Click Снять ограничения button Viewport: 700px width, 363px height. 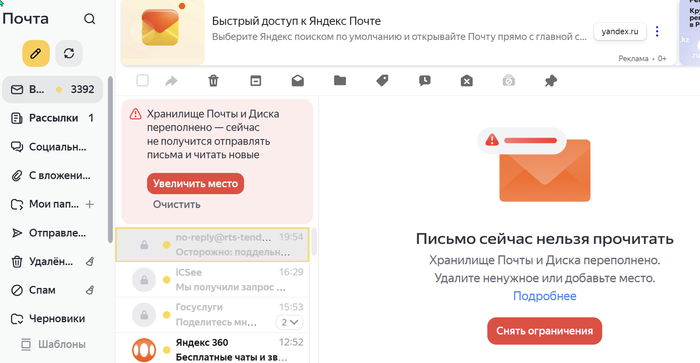tap(545, 331)
